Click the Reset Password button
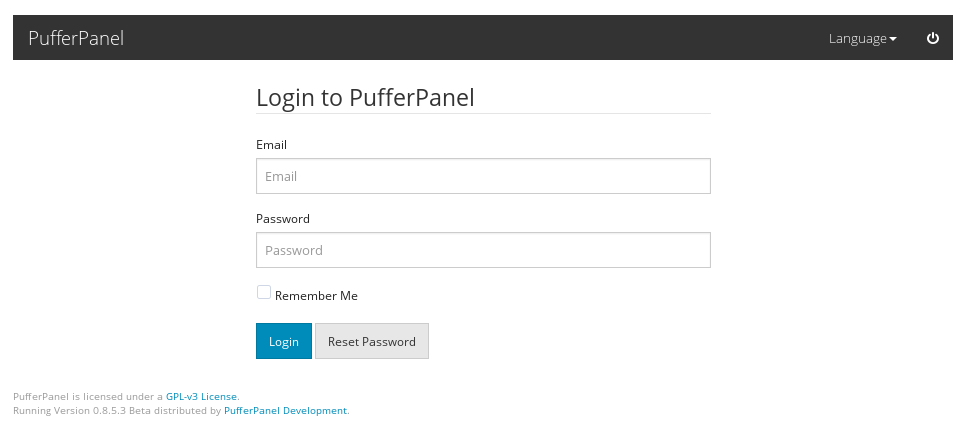This screenshot has height=427, width=970. tap(372, 341)
